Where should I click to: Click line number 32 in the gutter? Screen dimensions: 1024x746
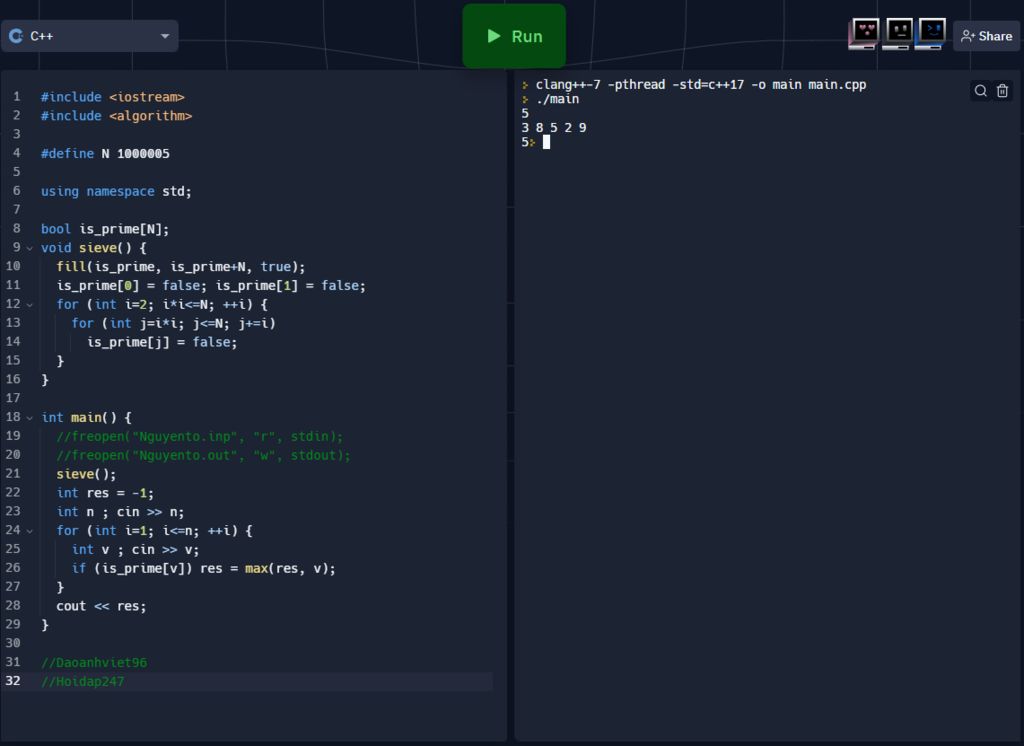tap(13, 681)
